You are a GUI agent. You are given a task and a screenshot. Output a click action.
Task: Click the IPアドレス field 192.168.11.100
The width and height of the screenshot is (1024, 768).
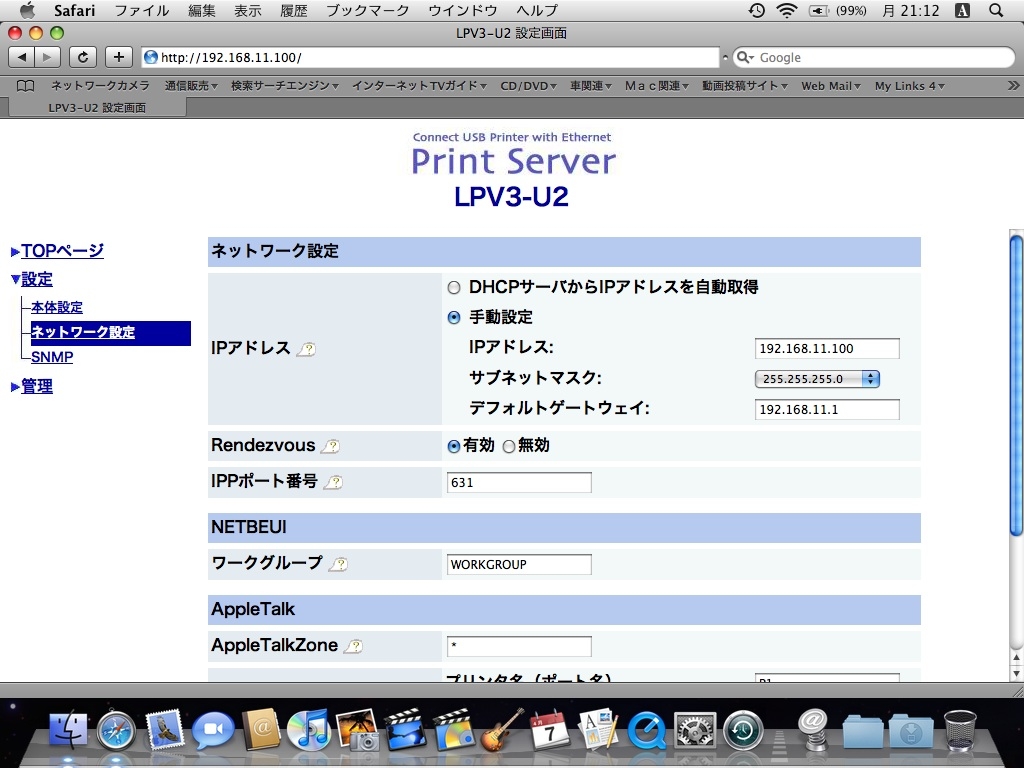[x=827, y=349]
